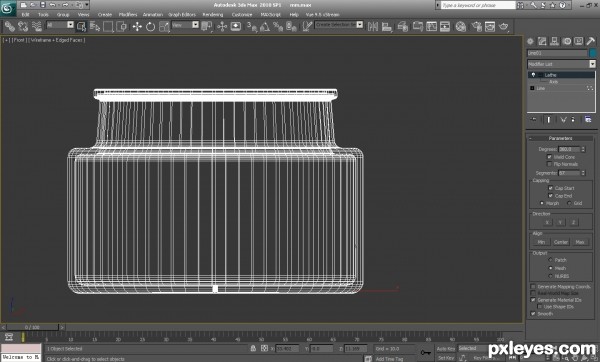This screenshot has width=600, height=362.
Task: Open the MAXScript menu
Action: [271, 15]
